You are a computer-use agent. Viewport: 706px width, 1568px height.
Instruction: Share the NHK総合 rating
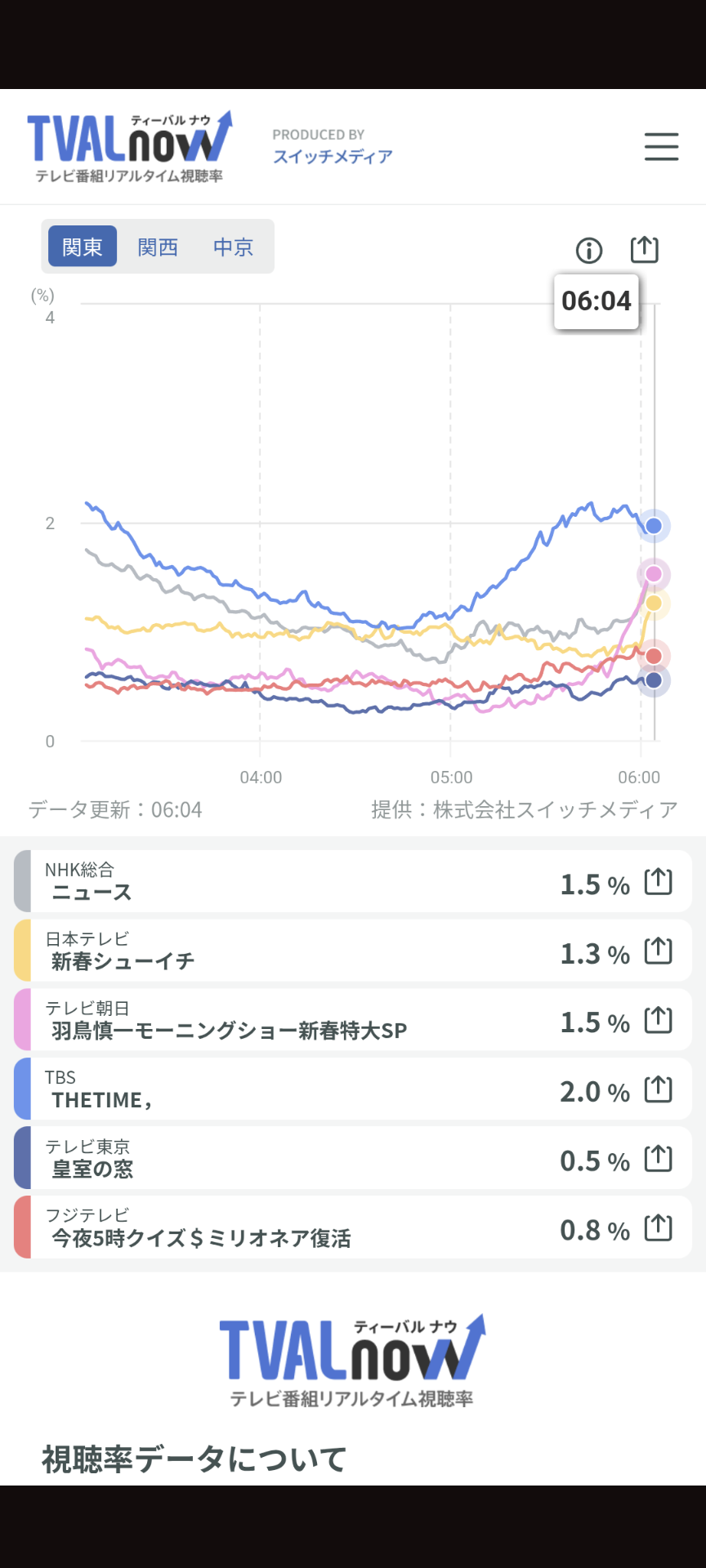click(658, 882)
